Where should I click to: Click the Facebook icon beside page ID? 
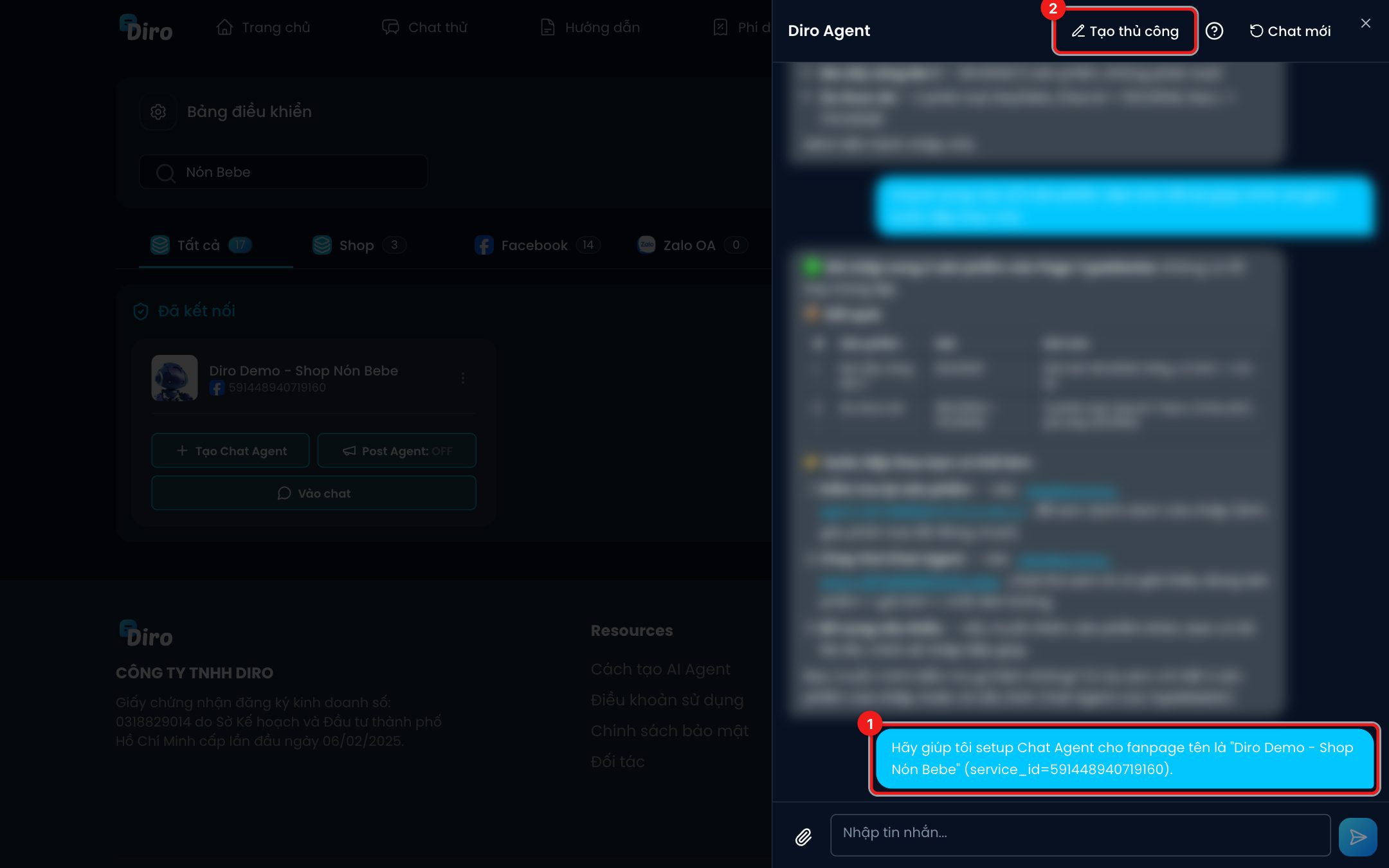(217, 388)
